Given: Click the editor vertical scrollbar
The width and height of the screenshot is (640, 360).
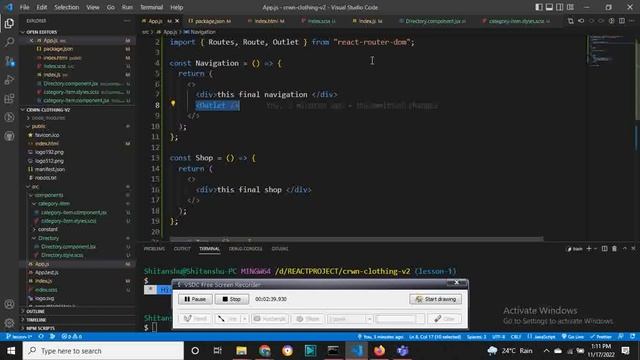Looking at the screenshot, I should [x=637, y=78].
